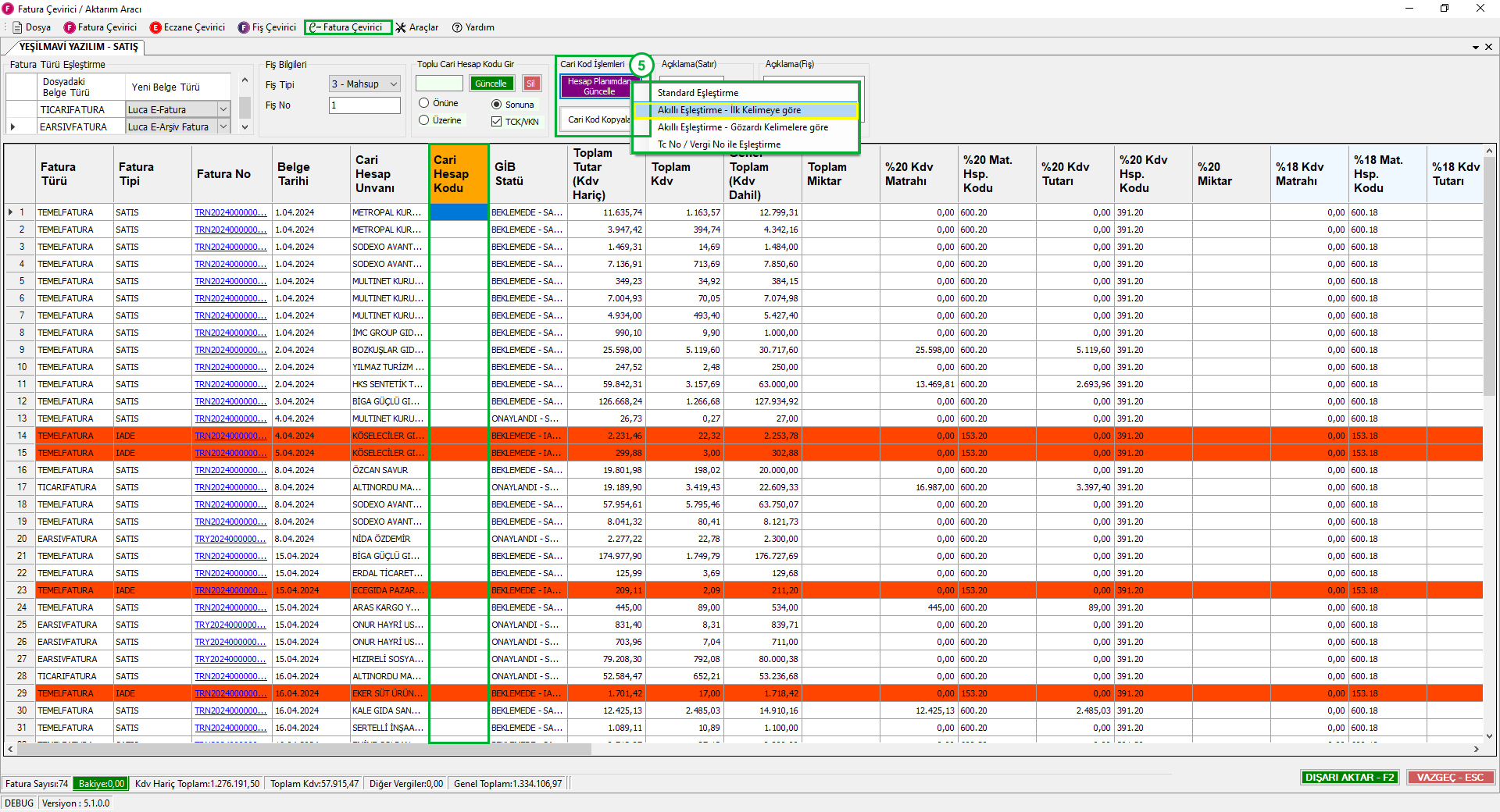Click the DIŞARI AKTAR - F2 button
Image resolution: width=1500 pixels, height=812 pixels.
pos(1349,777)
